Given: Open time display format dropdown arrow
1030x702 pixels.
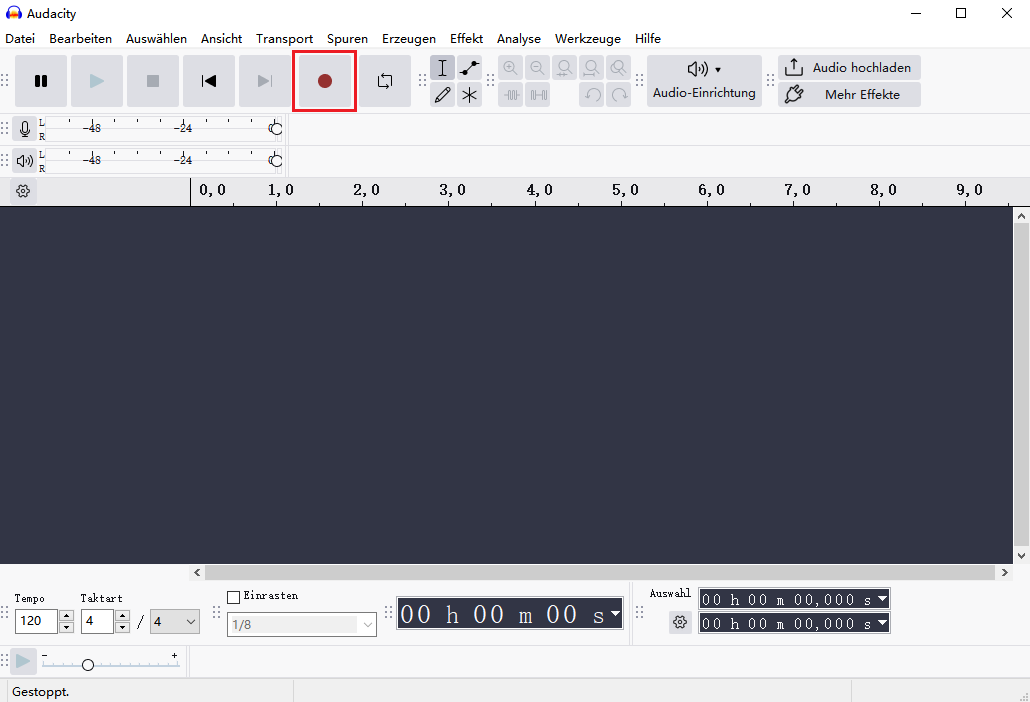Looking at the screenshot, I should [615, 613].
